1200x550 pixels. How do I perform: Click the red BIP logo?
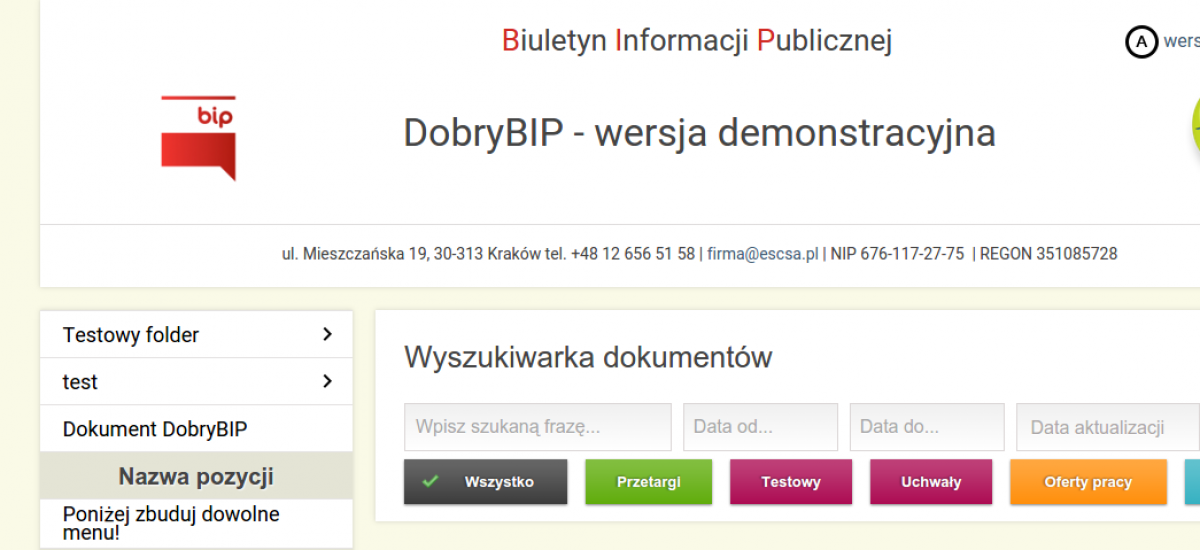coord(198,138)
